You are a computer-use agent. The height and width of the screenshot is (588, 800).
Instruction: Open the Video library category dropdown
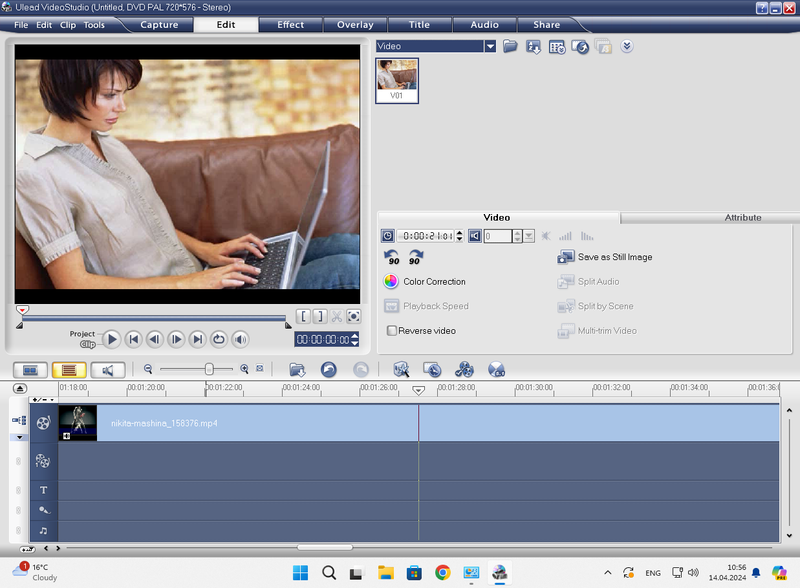(490, 46)
